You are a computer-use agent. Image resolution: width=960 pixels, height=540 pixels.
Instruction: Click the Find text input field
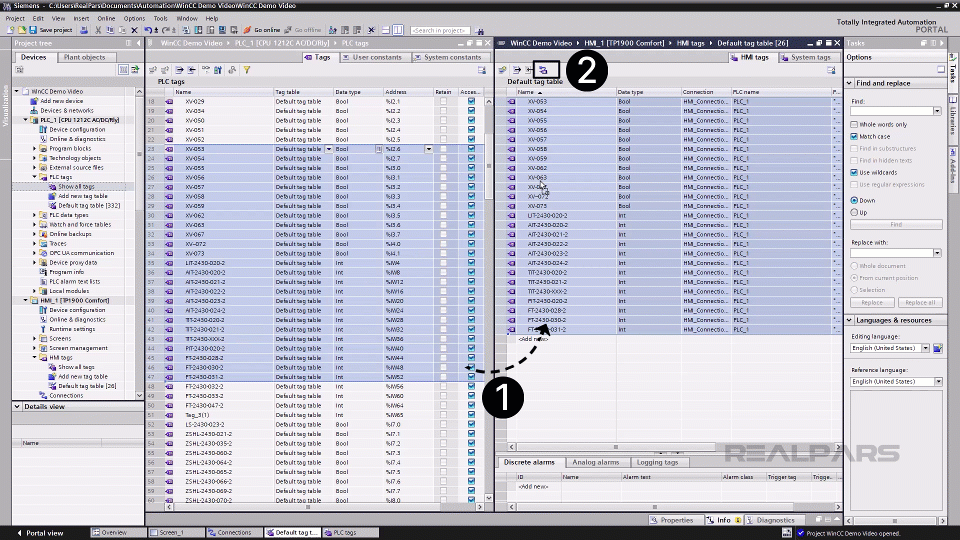coord(891,111)
